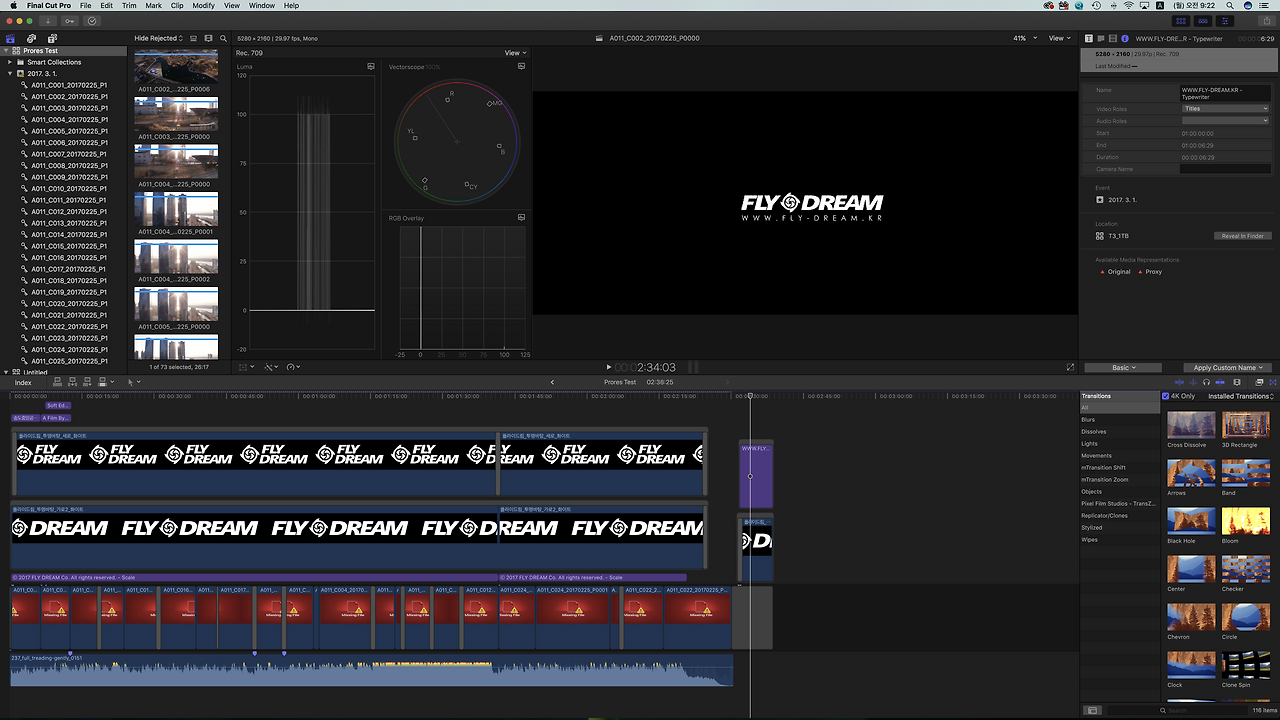The width and height of the screenshot is (1280, 720).
Task: Disable the 4K Only checkbox
Action: [x=1165, y=396]
